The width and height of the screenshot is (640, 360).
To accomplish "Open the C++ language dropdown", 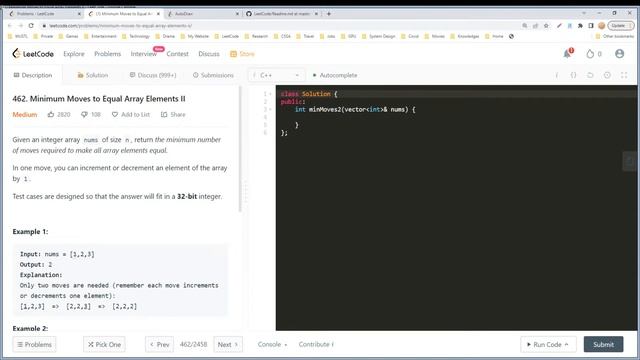I will 276,75.
